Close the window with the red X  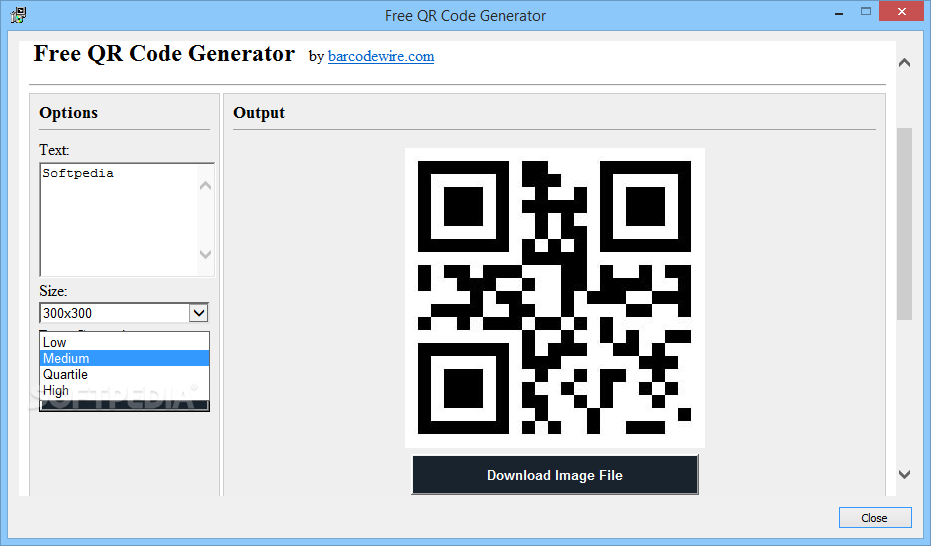[901, 12]
